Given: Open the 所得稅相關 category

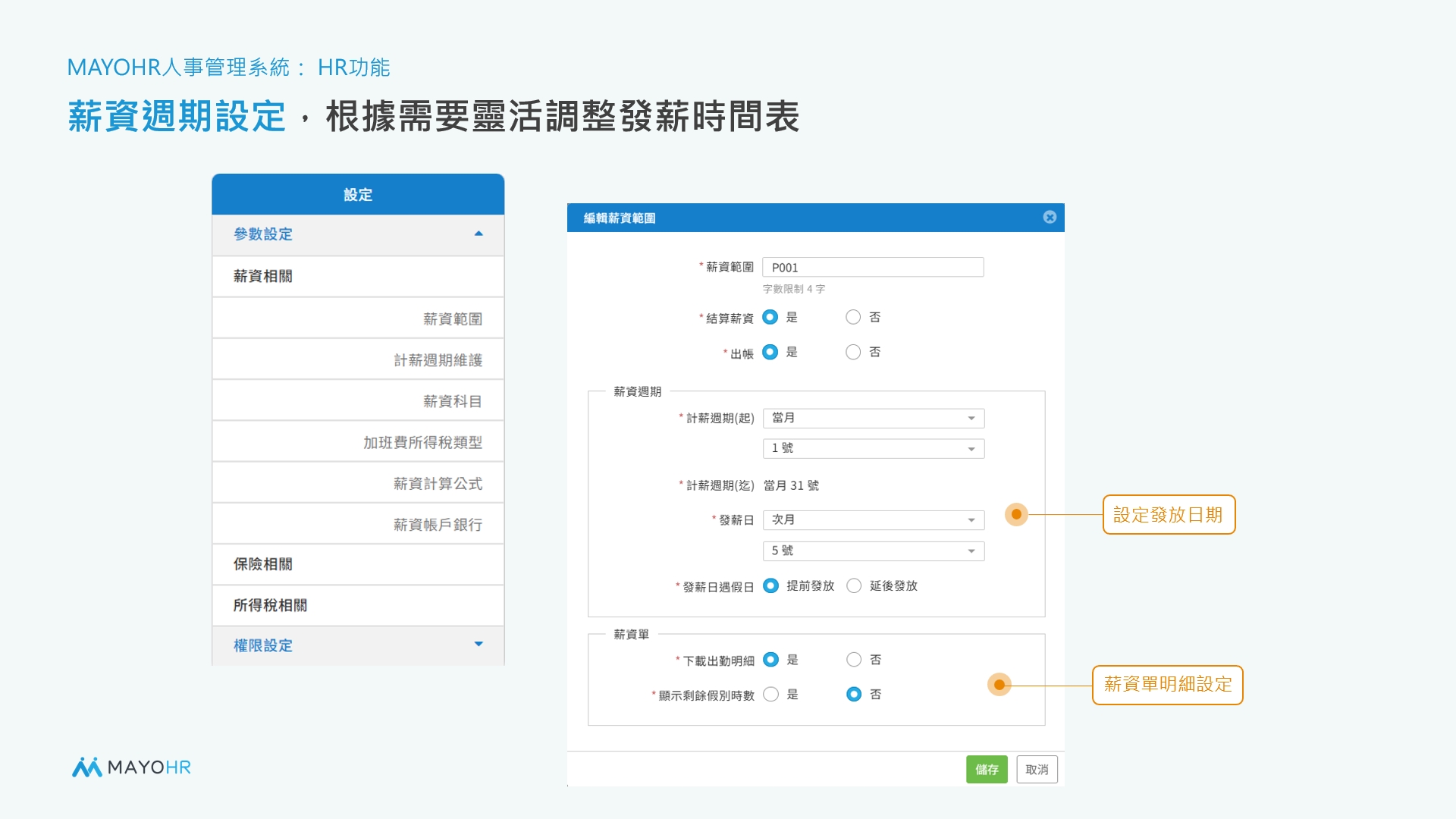Looking at the screenshot, I should (x=358, y=605).
